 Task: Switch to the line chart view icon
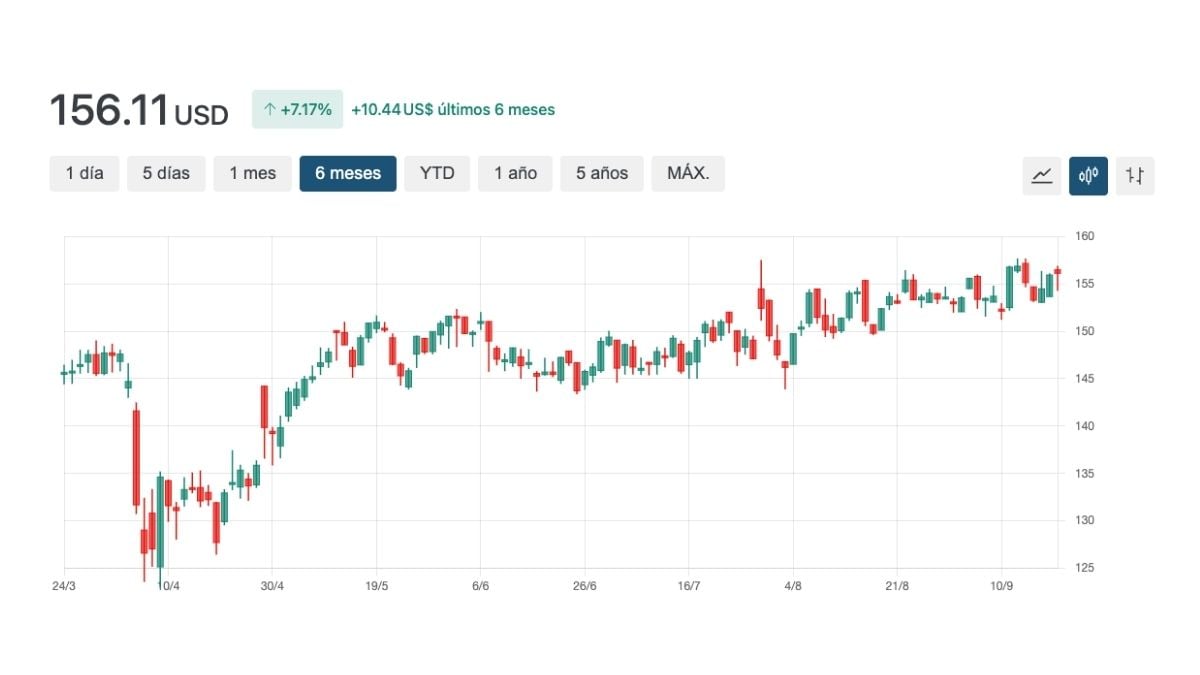(1042, 175)
